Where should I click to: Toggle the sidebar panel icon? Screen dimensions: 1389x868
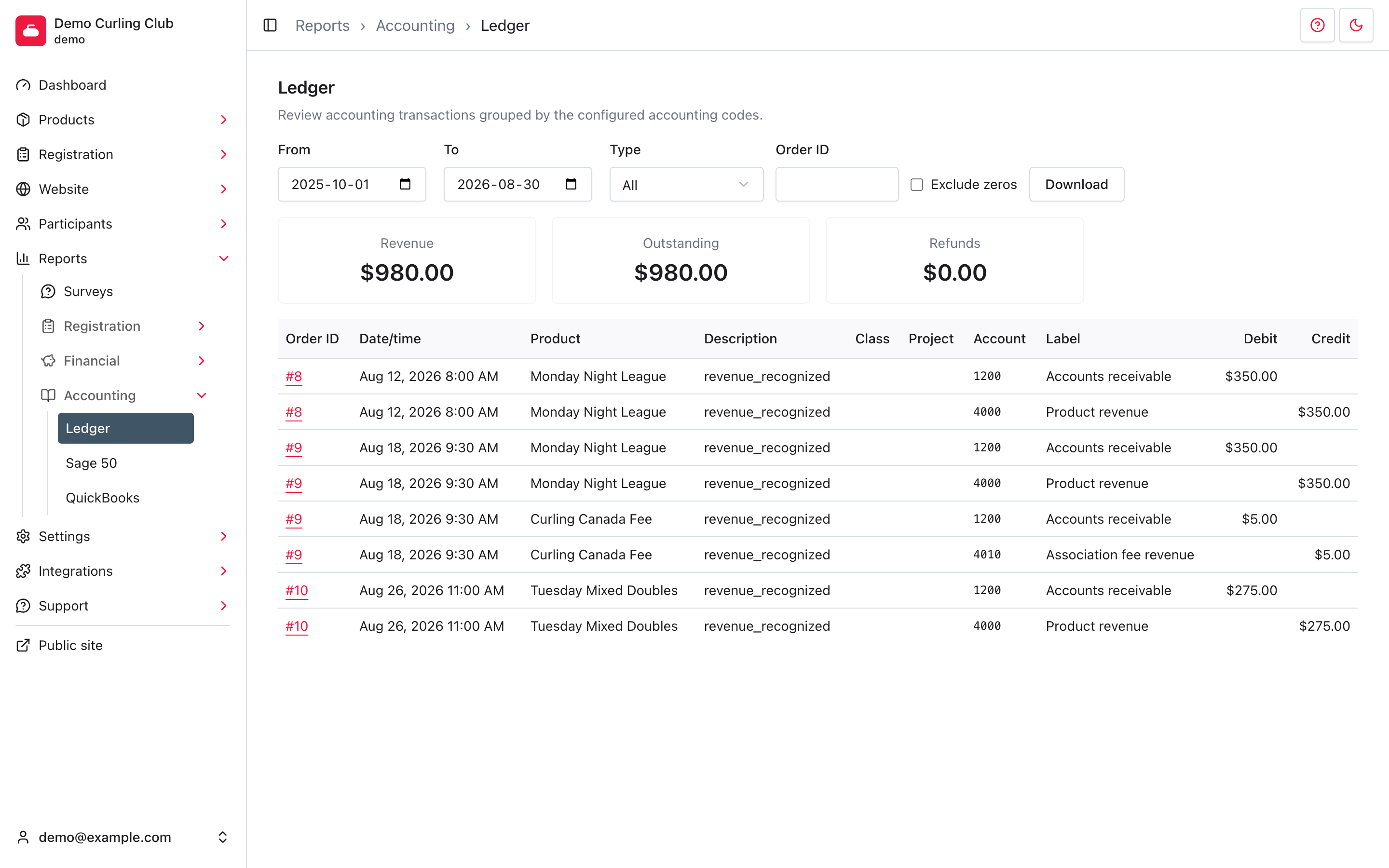270,25
